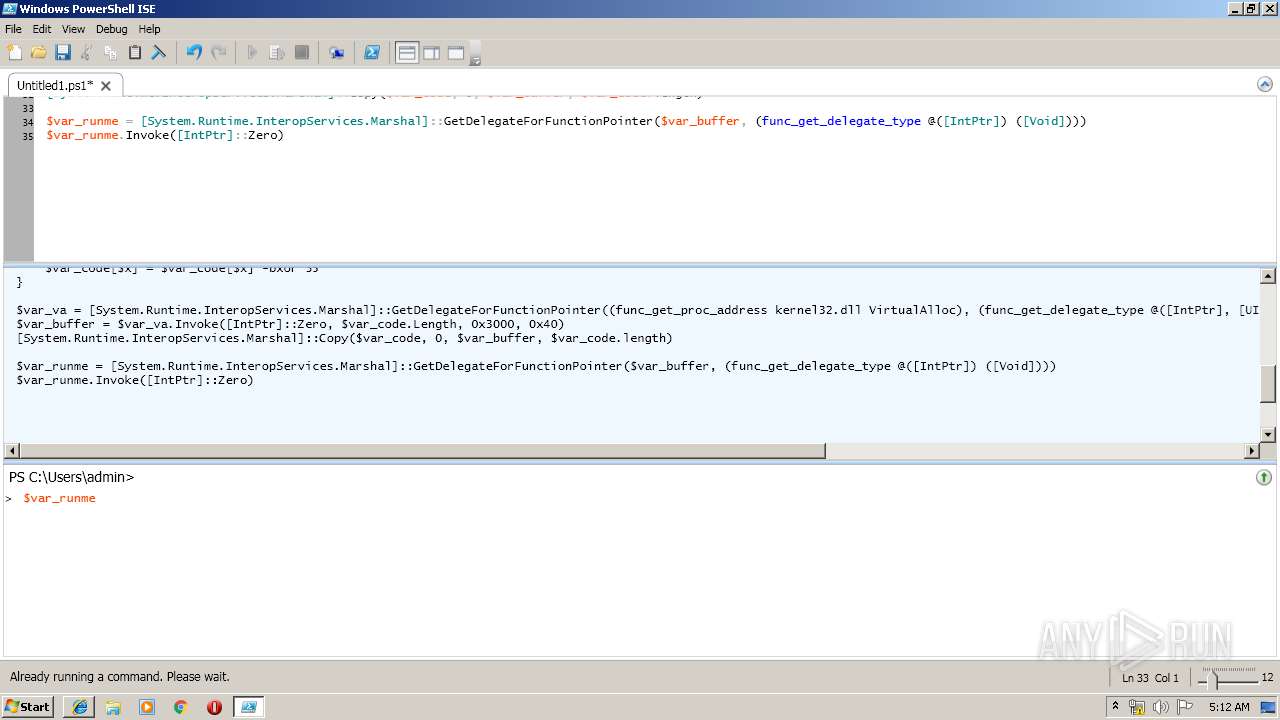Open the volume speaker tray icon
The image size is (1280, 720).
point(1161,707)
